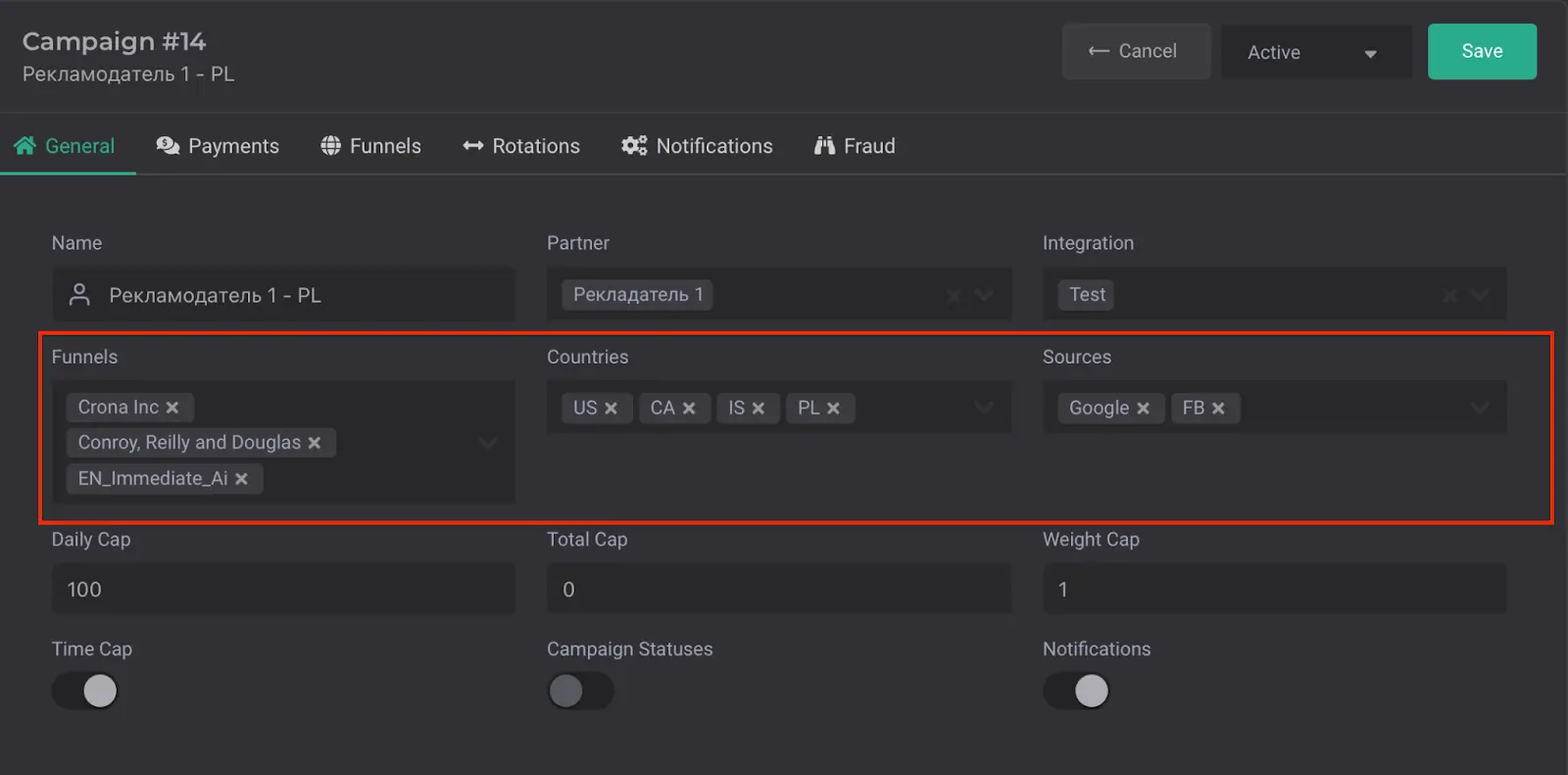The width and height of the screenshot is (1568, 775).
Task: Edit the Weight Cap field
Action: [x=1274, y=590]
